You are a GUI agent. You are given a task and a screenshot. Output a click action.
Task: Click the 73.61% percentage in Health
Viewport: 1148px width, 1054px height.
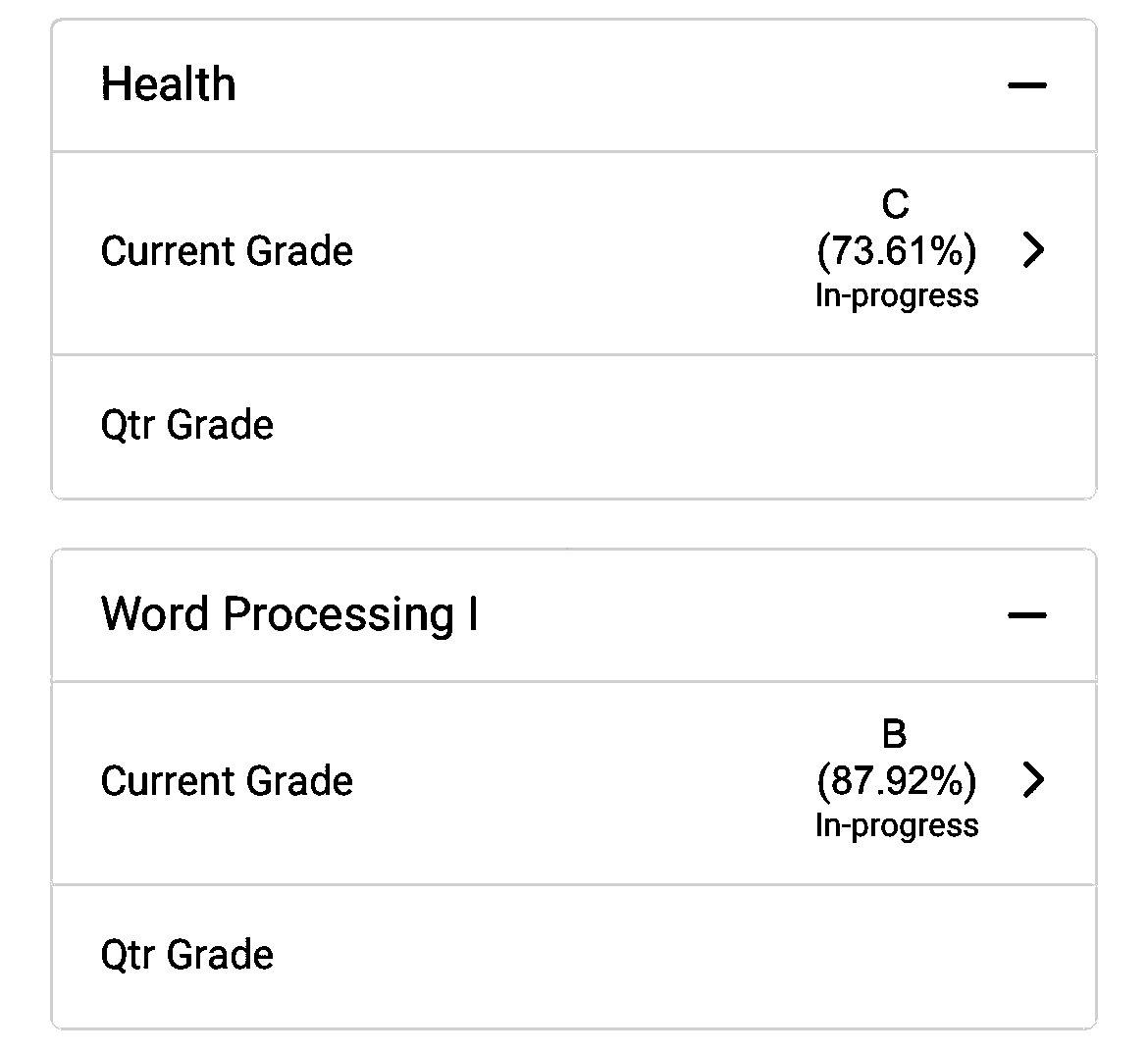[896, 251]
